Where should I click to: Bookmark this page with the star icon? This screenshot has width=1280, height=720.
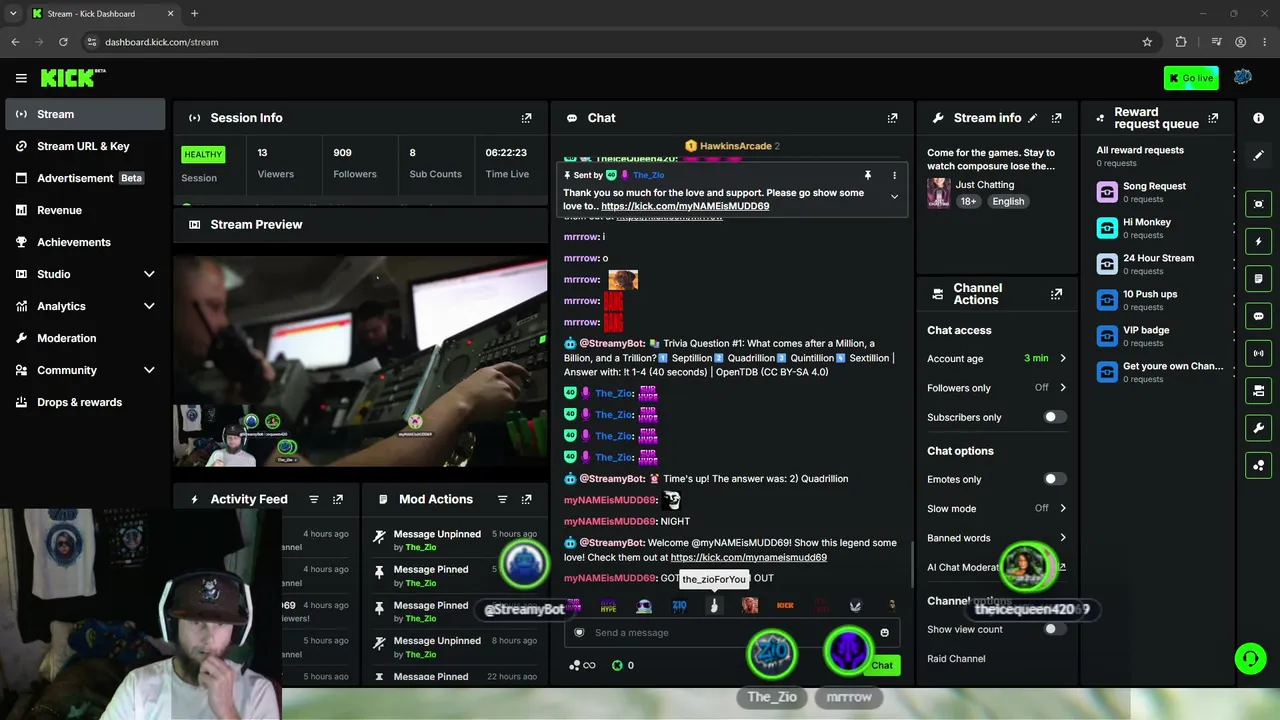pyautogui.click(x=1147, y=42)
